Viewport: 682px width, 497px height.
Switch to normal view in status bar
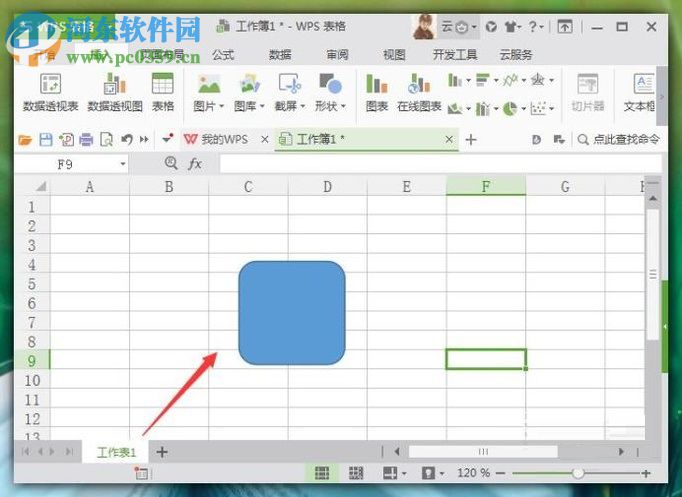coord(322,473)
